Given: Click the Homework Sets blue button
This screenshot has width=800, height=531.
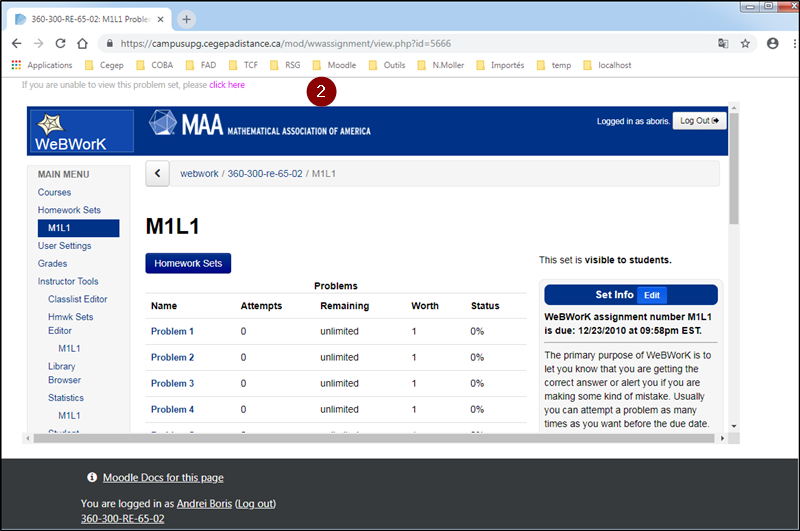Looking at the screenshot, I should pyautogui.click(x=188, y=263).
